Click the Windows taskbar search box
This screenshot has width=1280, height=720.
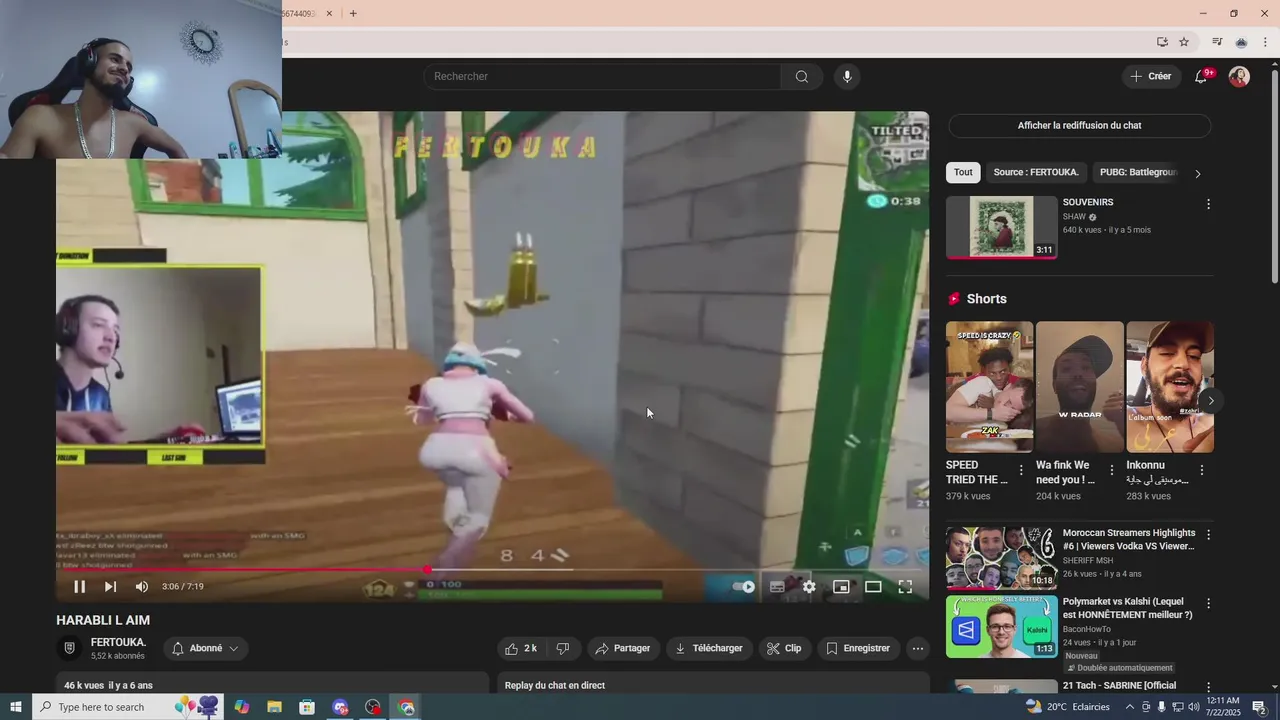click(129, 707)
